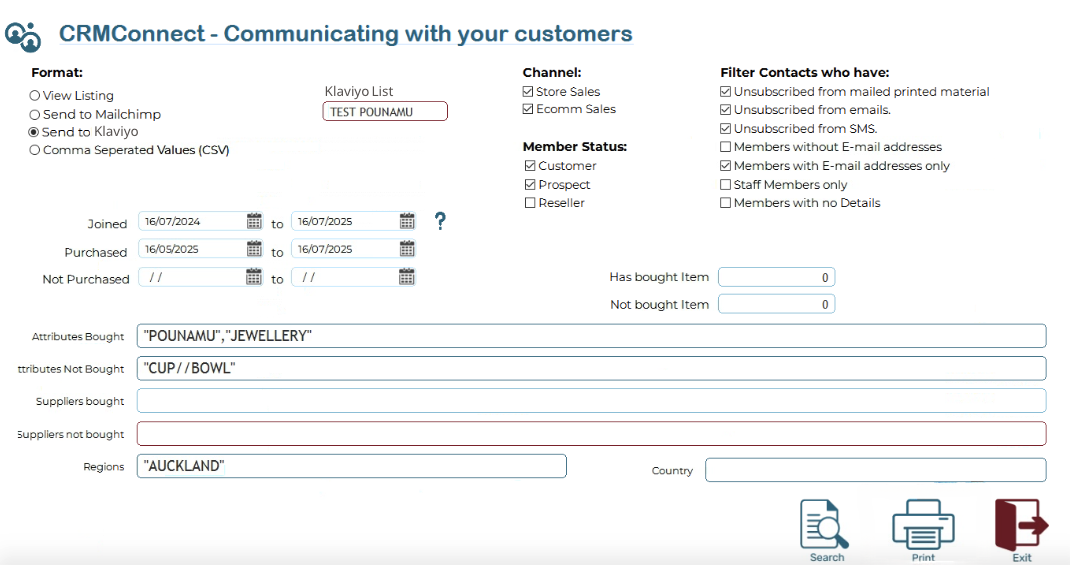1070x566 pixels.
Task: Open calendar for Purchased start date
Action: point(254,249)
